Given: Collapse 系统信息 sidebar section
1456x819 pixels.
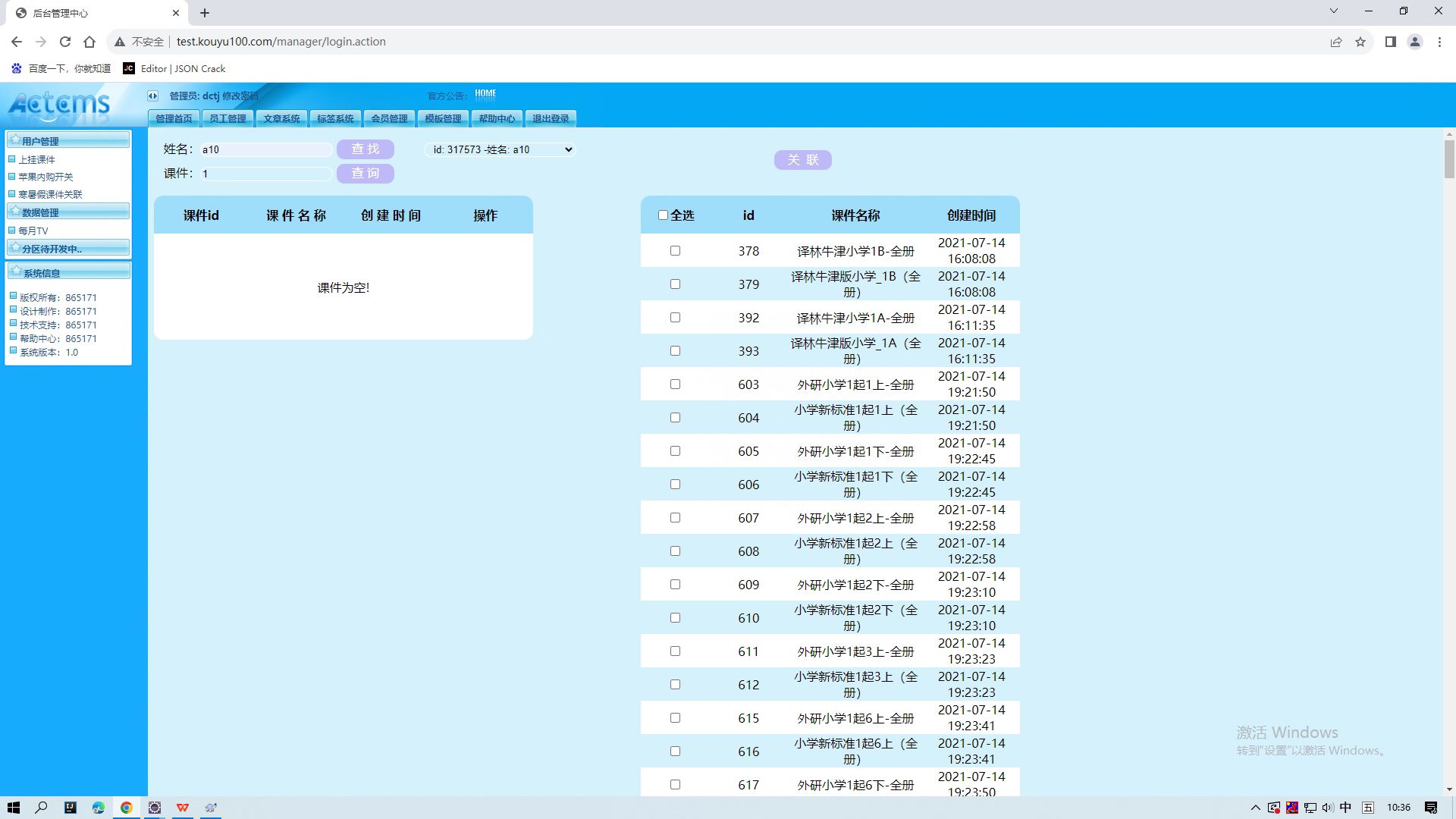Looking at the screenshot, I should [68, 272].
